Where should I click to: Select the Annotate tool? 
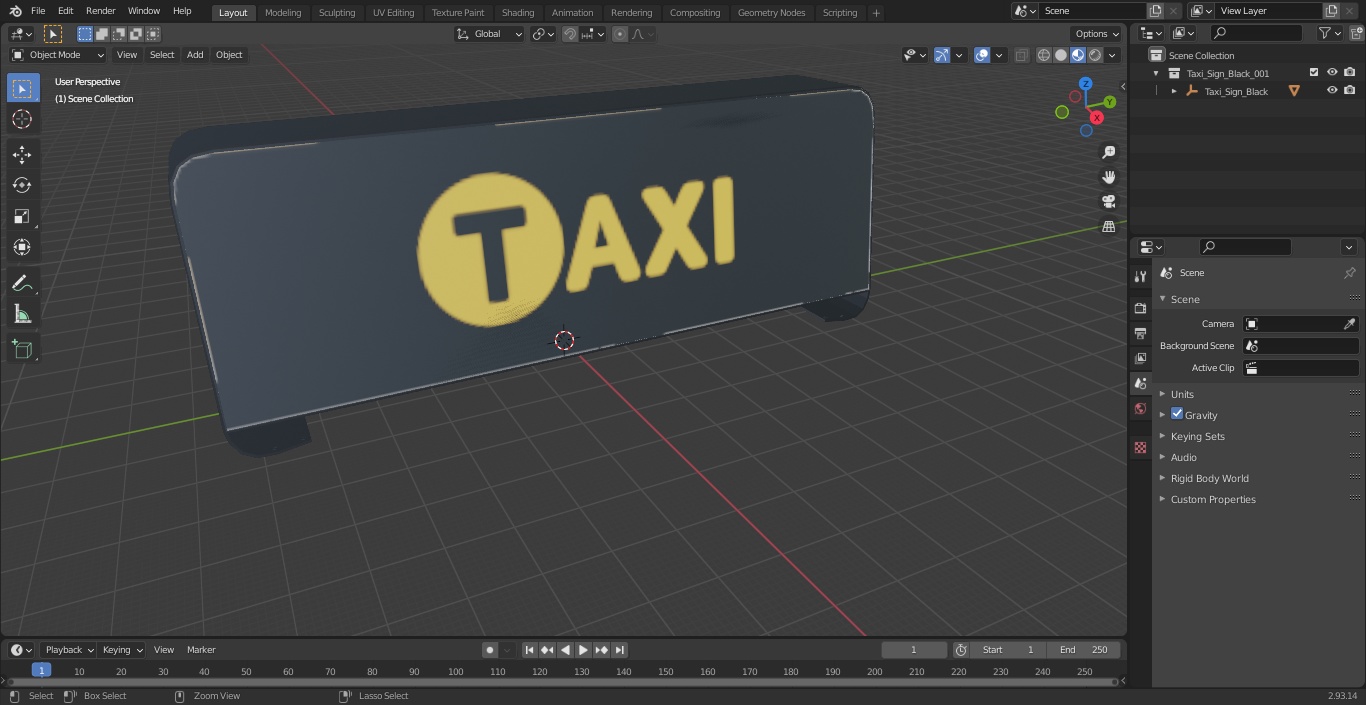tap(22, 283)
